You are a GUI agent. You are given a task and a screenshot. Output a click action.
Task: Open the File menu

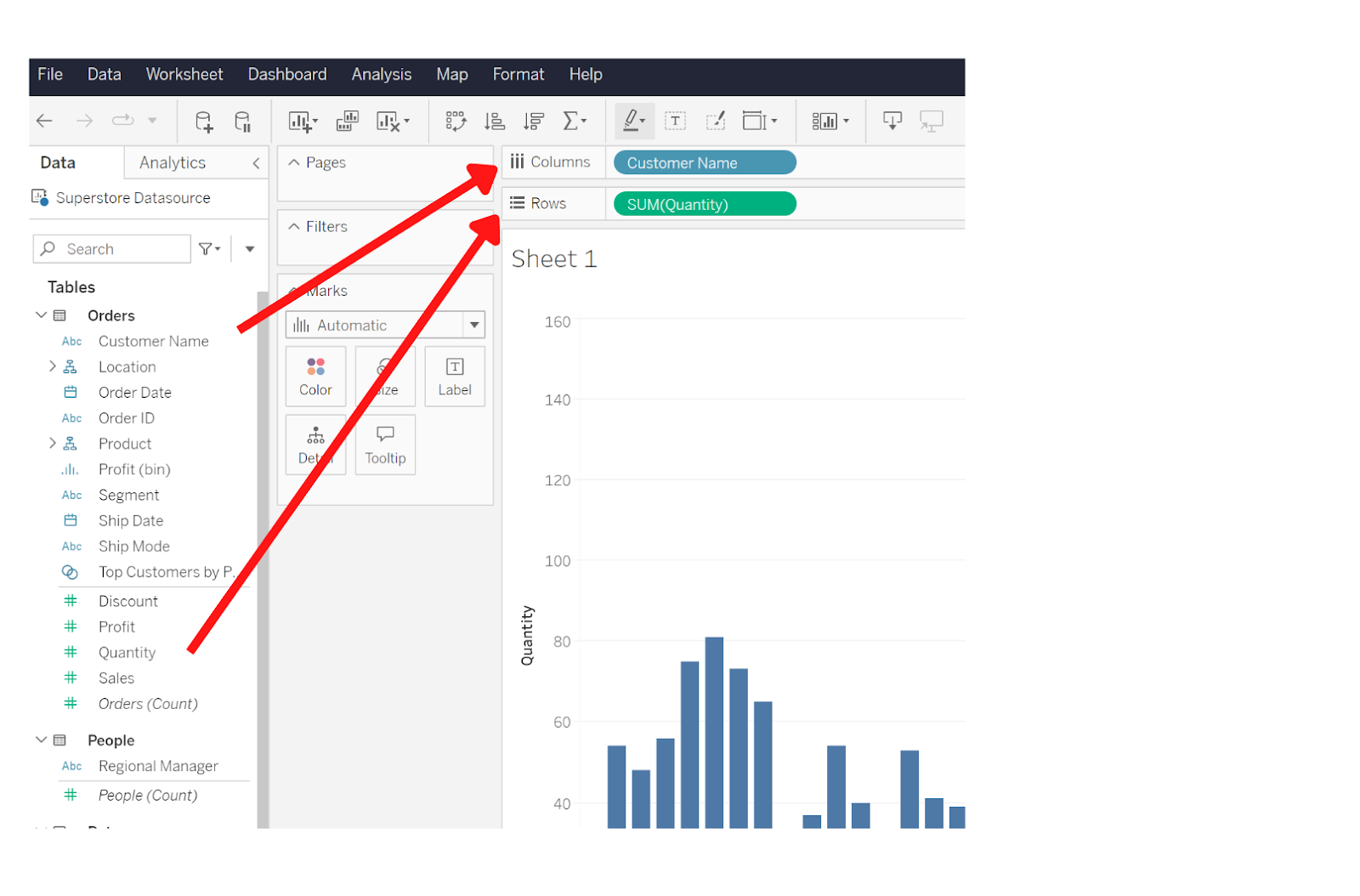(x=50, y=75)
